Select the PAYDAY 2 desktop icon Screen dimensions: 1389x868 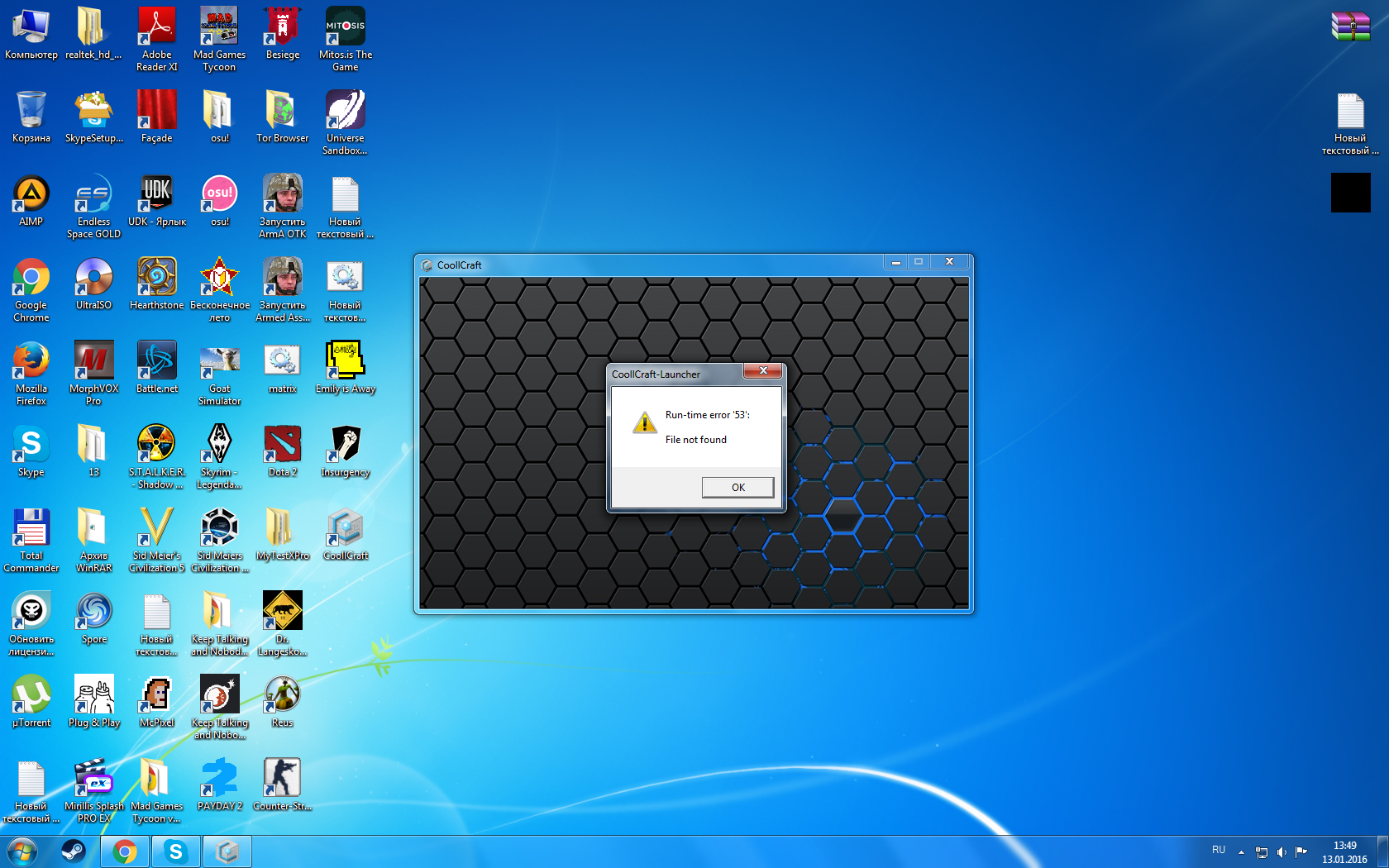pos(219,784)
